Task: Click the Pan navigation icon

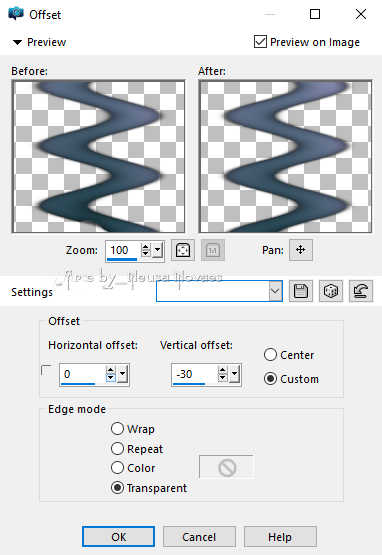Action: click(301, 250)
